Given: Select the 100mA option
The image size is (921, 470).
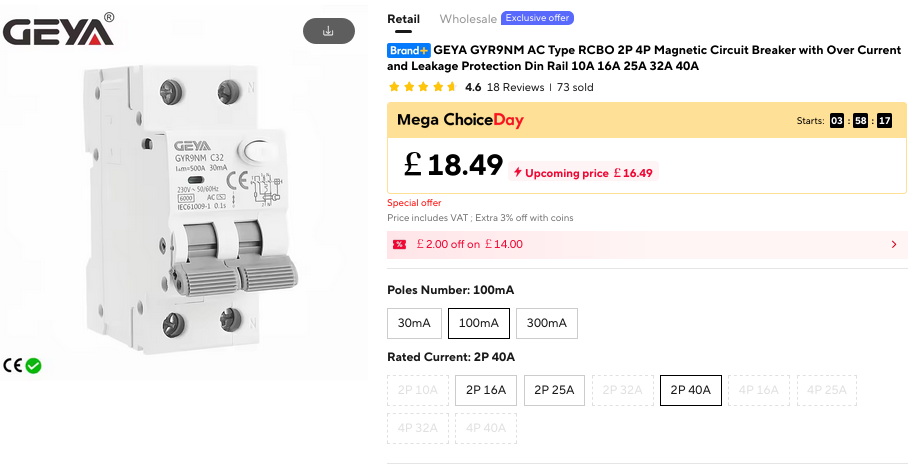Looking at the screenshot, I should (x=479, y=323).
